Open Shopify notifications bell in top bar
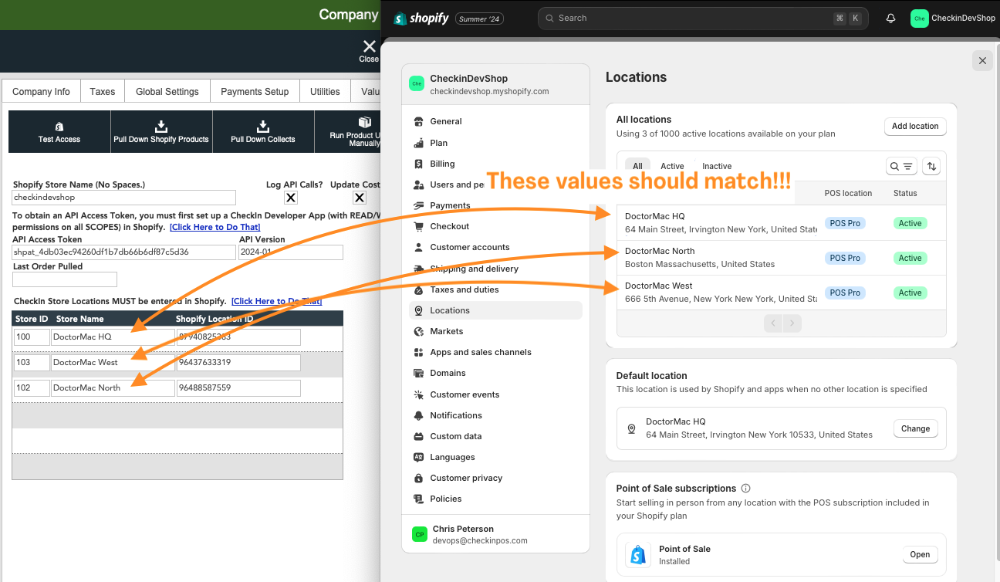The image size is (1000, 582). (890, 18)
